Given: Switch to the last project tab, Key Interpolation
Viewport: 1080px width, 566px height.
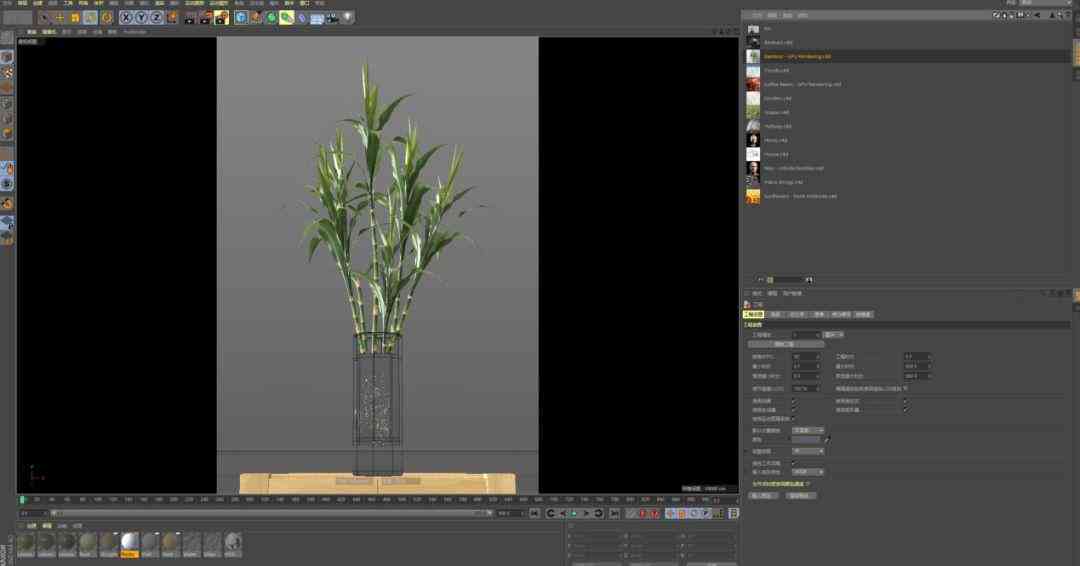Looking at the screenshot, I should pyautogui.click(x=863, y=315).
